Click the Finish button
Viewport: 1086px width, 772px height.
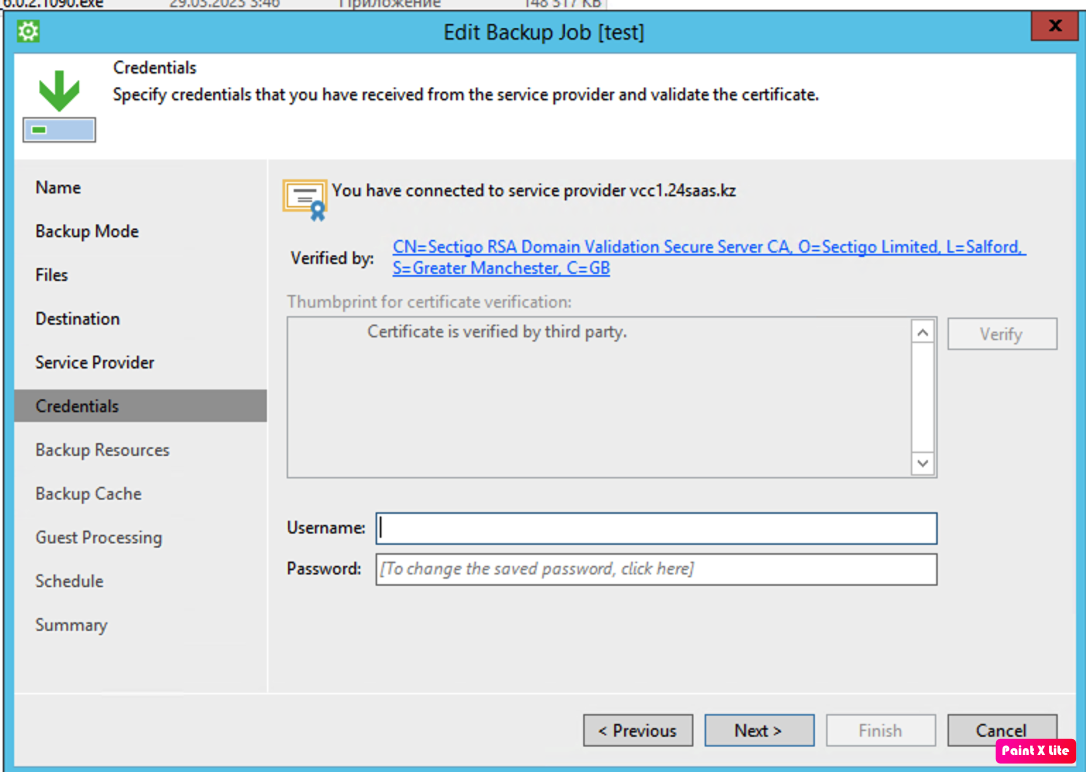coord(880,730)
